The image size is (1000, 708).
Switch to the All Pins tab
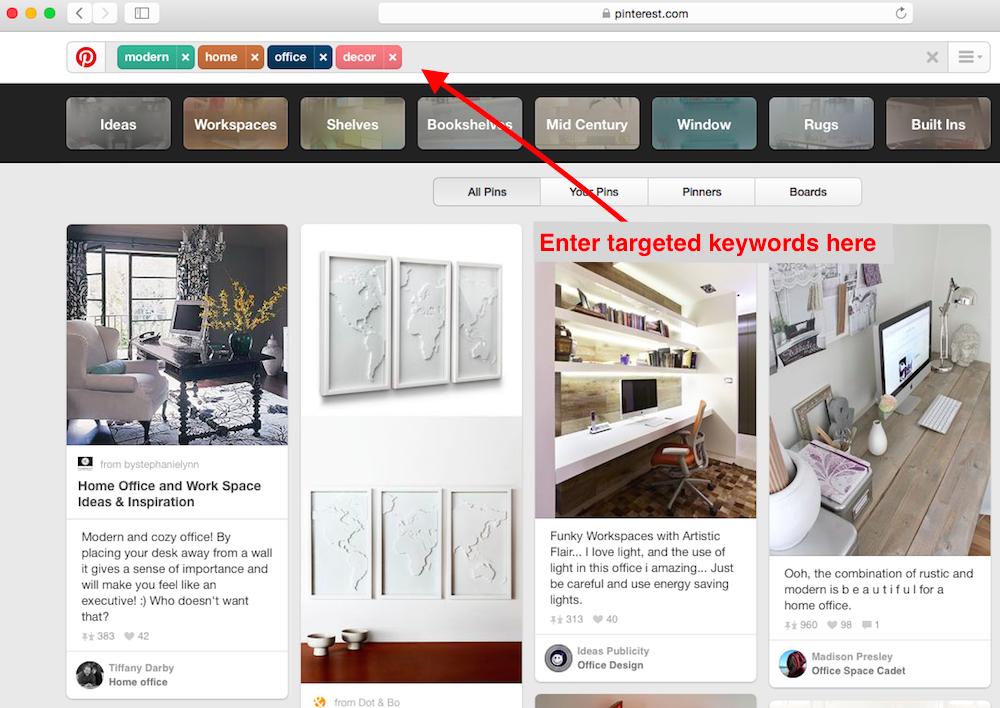487,192
